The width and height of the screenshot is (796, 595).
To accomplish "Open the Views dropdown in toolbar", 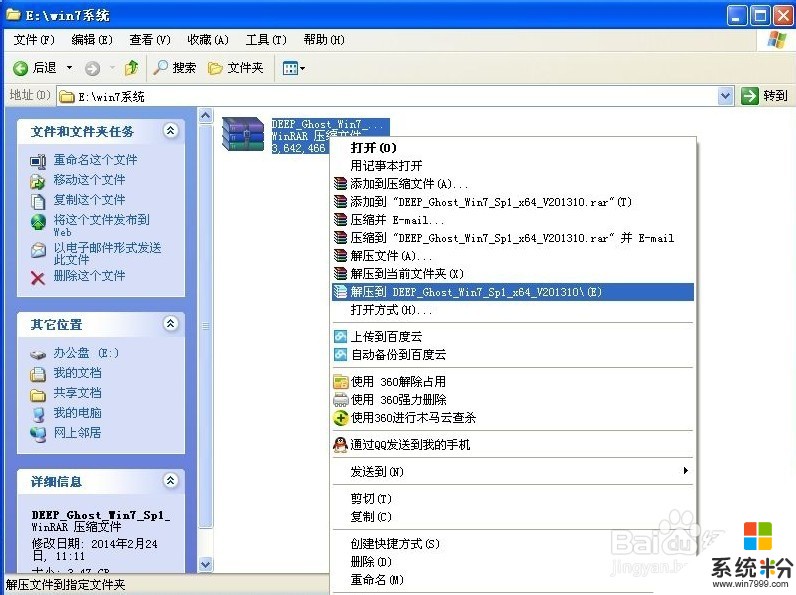I will tap(294, 68).
